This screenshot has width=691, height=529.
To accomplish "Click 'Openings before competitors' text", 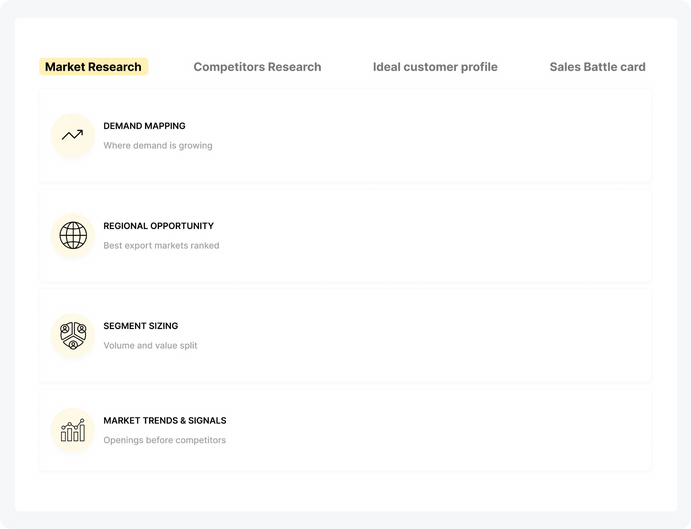I will point(164,440).
